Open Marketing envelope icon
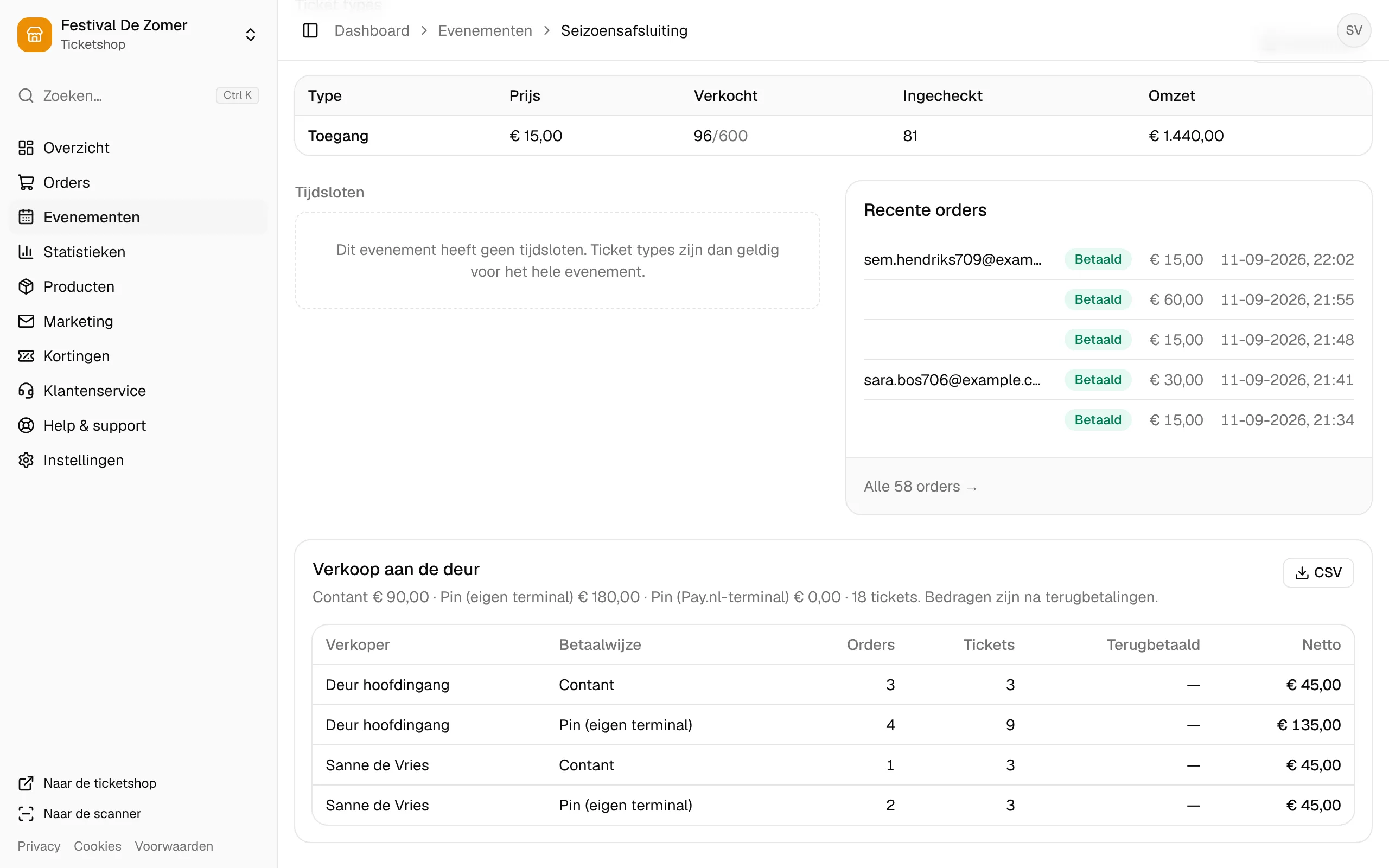 [x=26, y=321]
